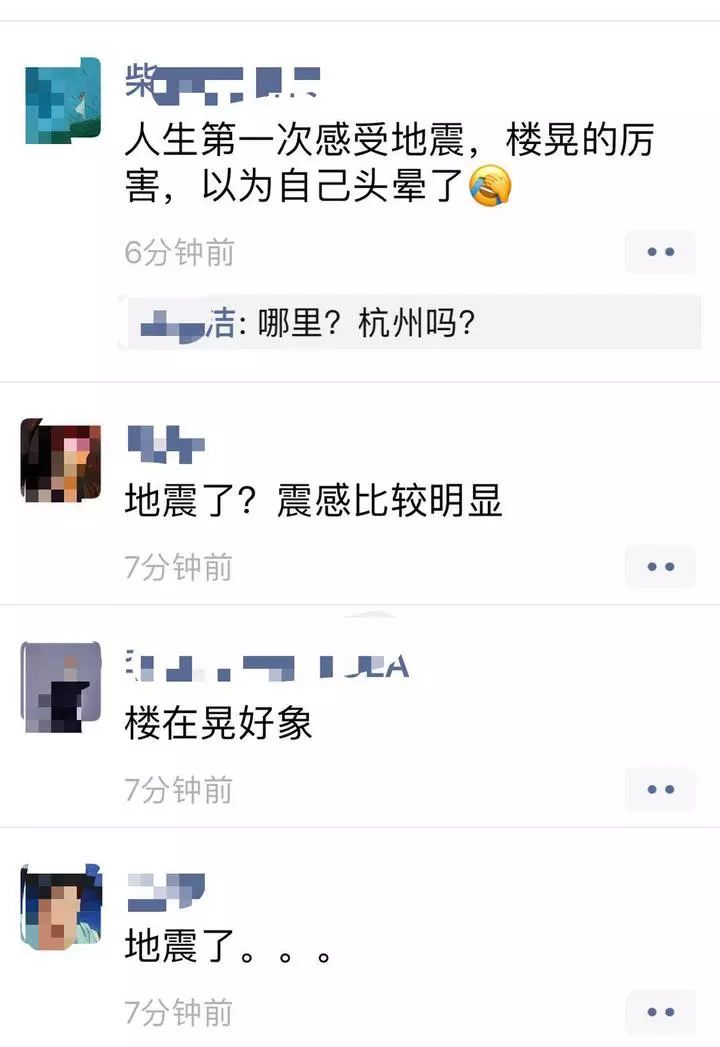Tap the dark-haired avatar on the second post
Screen dimensions: 720x1047
(x=61, y=459)
